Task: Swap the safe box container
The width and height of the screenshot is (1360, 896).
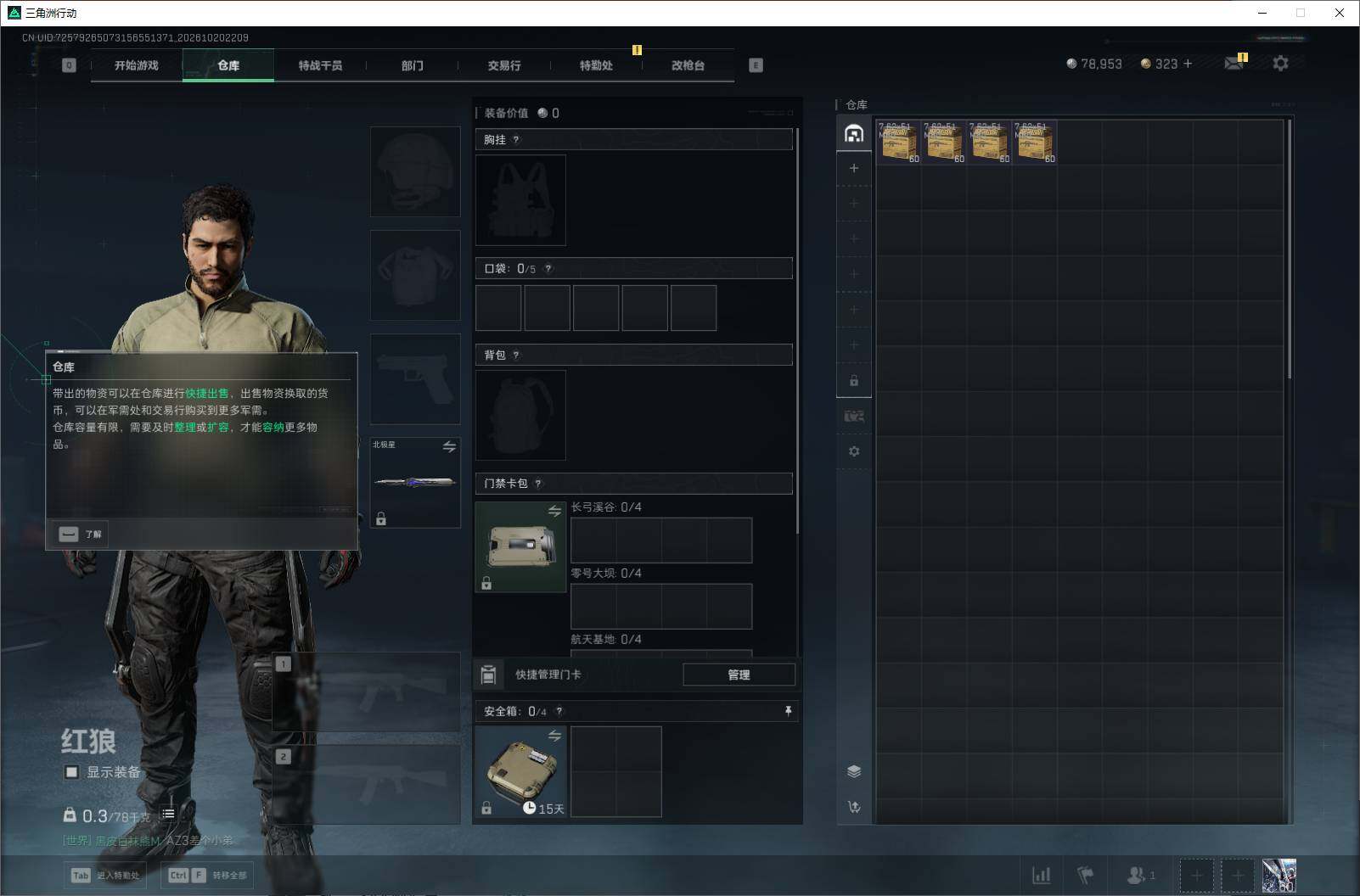Action: tap(554, 736)
